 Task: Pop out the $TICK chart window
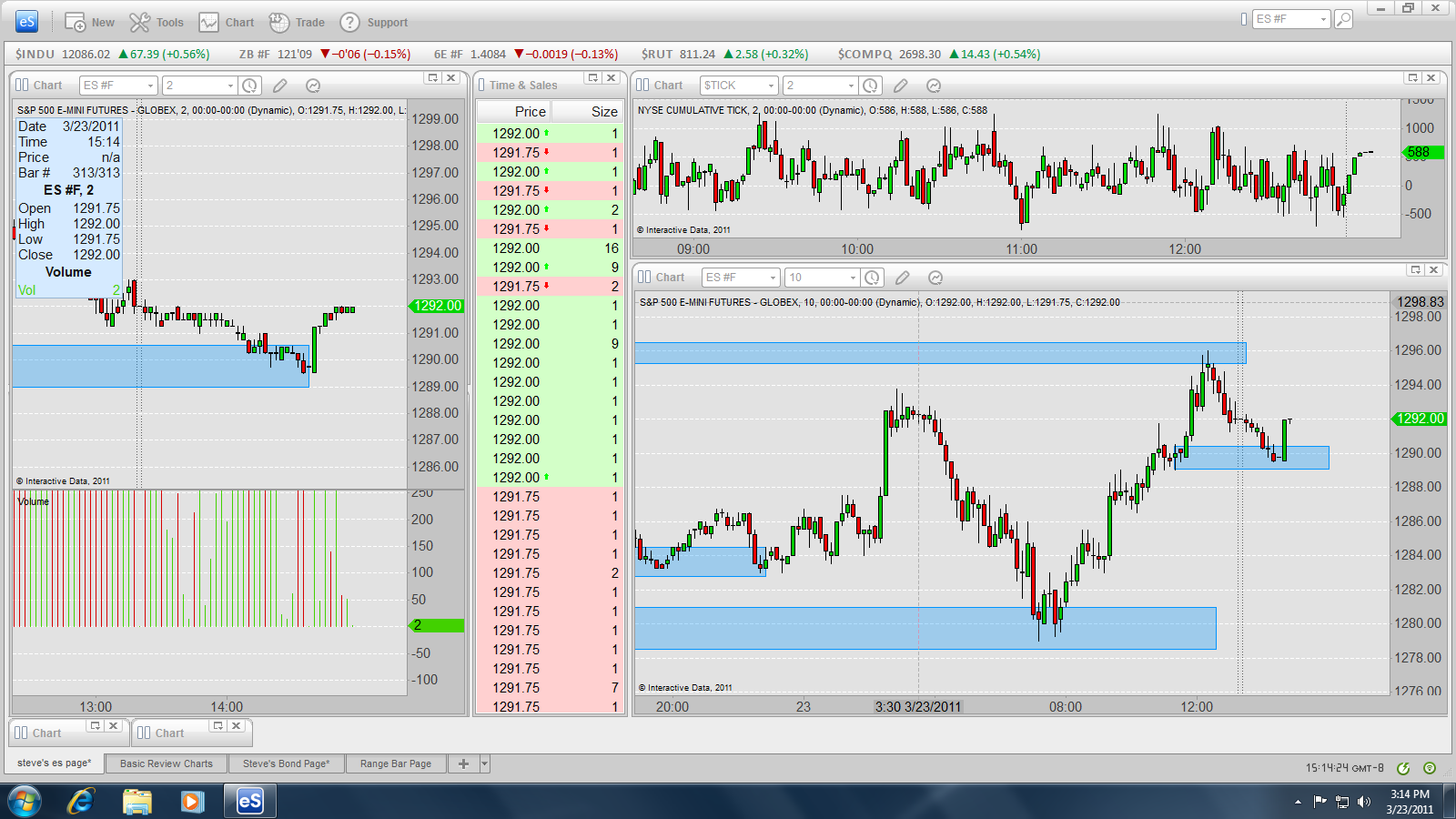point(1413,78)
